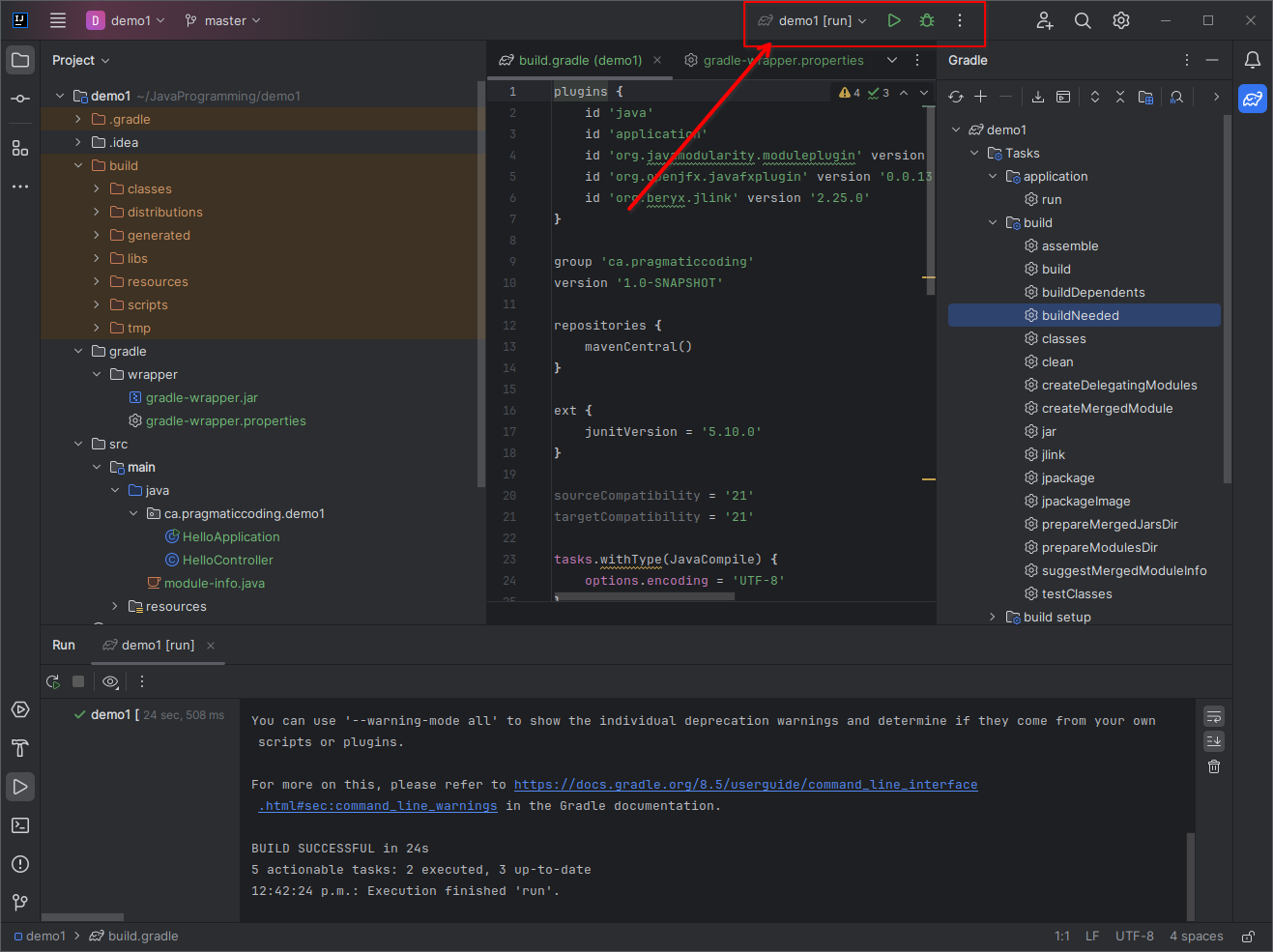Click the Gradle elephant sidebar button
Image resolution: width=1273 pixels, height=952 pixels.
tap(1253, 99)
